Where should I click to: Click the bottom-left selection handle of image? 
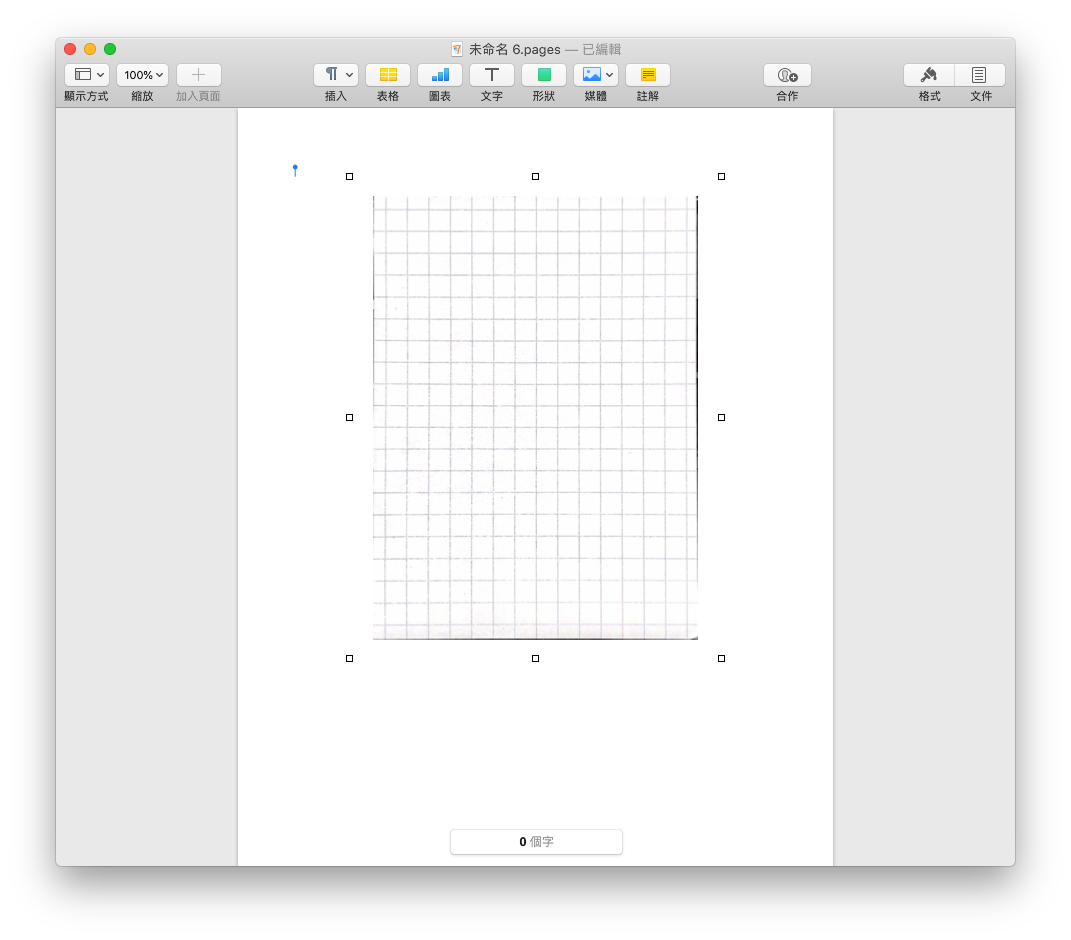(x=350, y=659)
